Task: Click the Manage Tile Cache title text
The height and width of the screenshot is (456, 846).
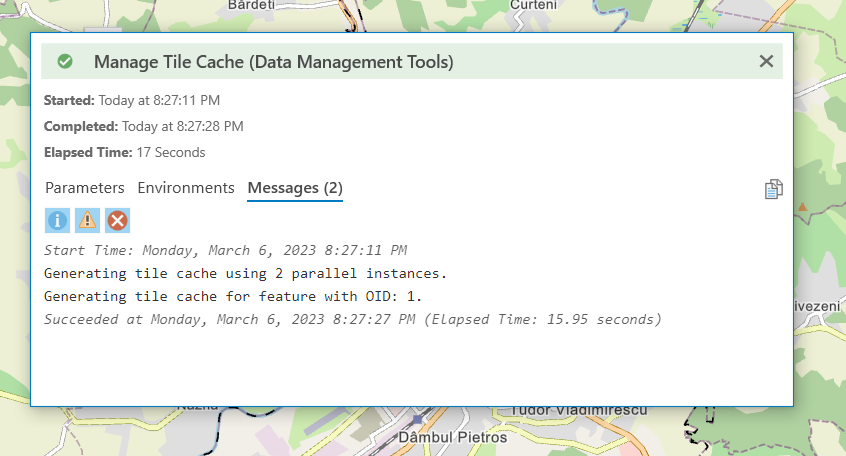Action: pyautogui.click(x=273, y=62)
